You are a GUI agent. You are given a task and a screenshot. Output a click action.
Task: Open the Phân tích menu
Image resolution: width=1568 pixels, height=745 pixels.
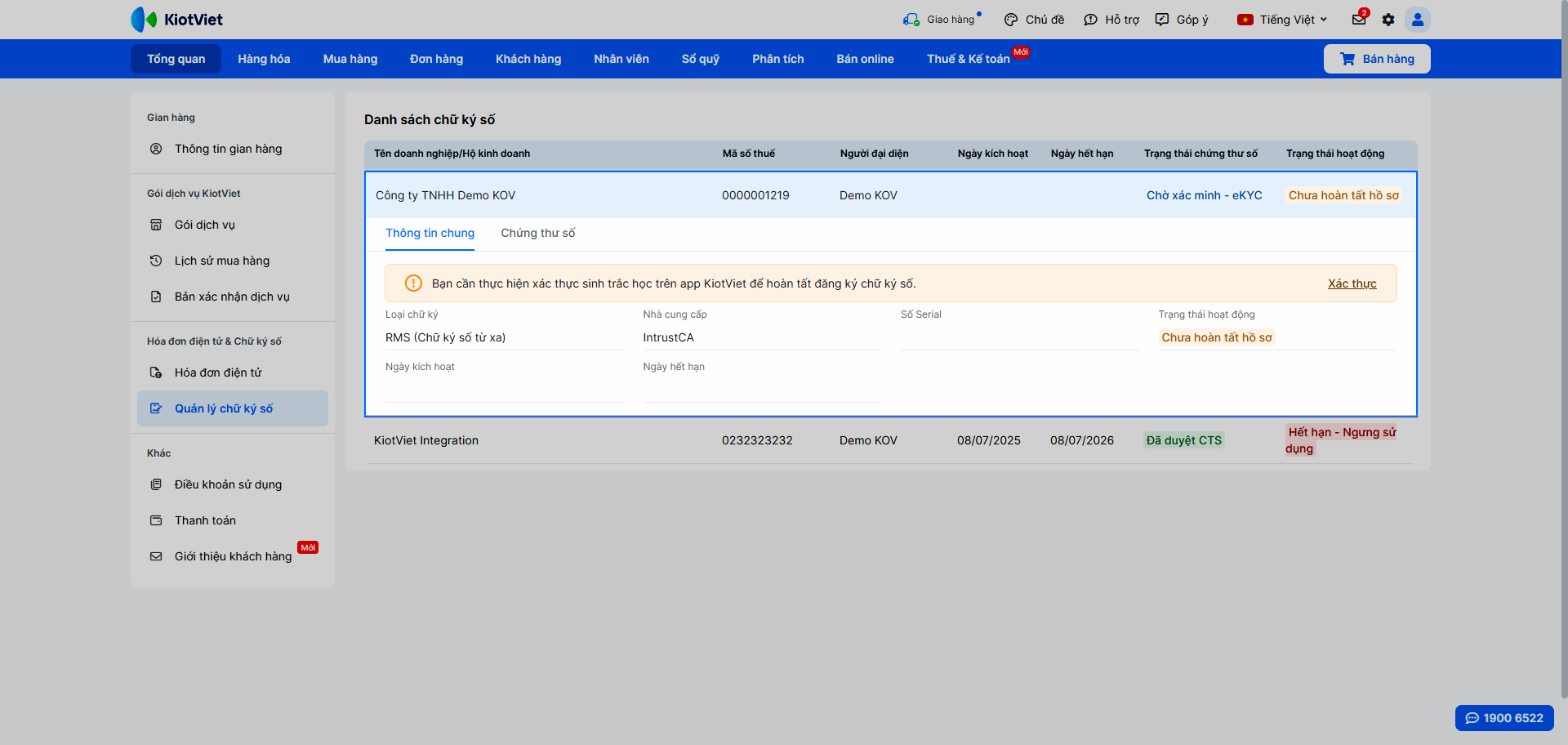pos(778,59)
